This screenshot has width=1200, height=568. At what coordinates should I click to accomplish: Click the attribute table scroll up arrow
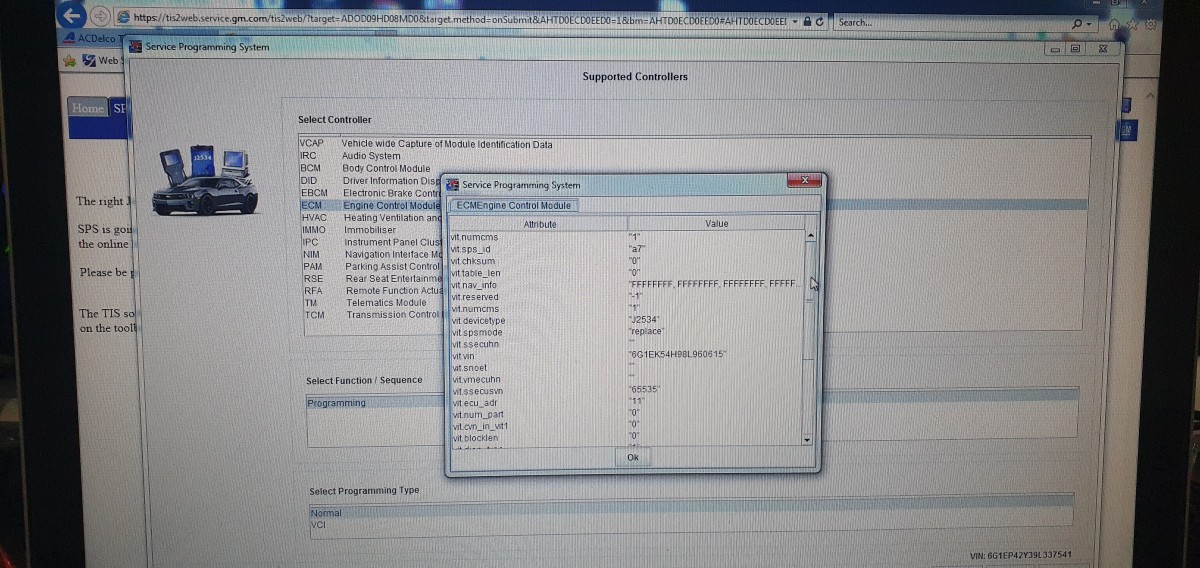click(x=809, y=236)
